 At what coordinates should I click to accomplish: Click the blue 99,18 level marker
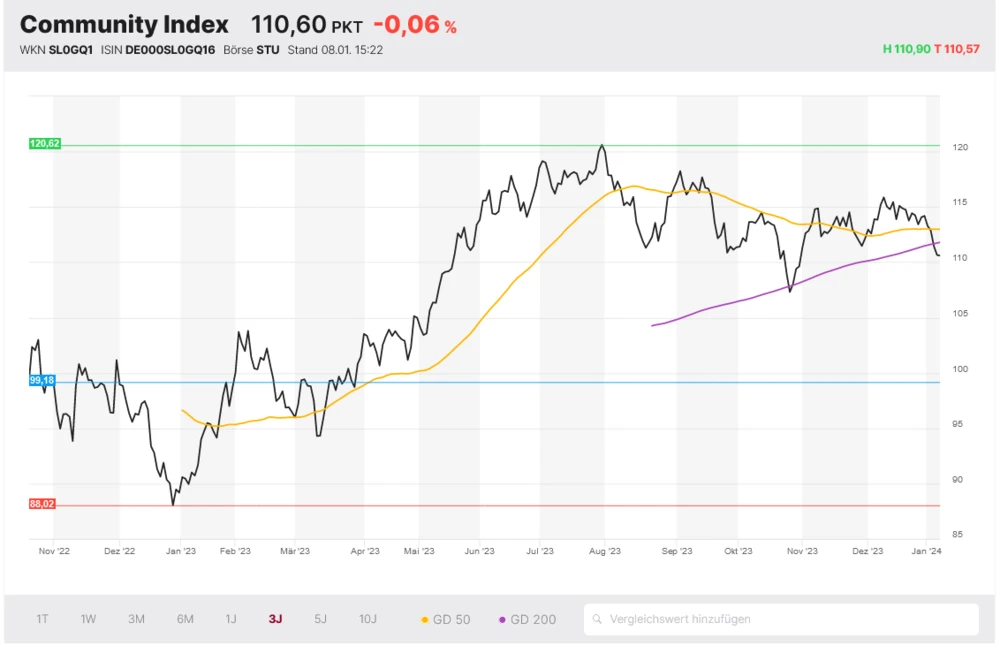pyautogui.click(x=42, y=379)
